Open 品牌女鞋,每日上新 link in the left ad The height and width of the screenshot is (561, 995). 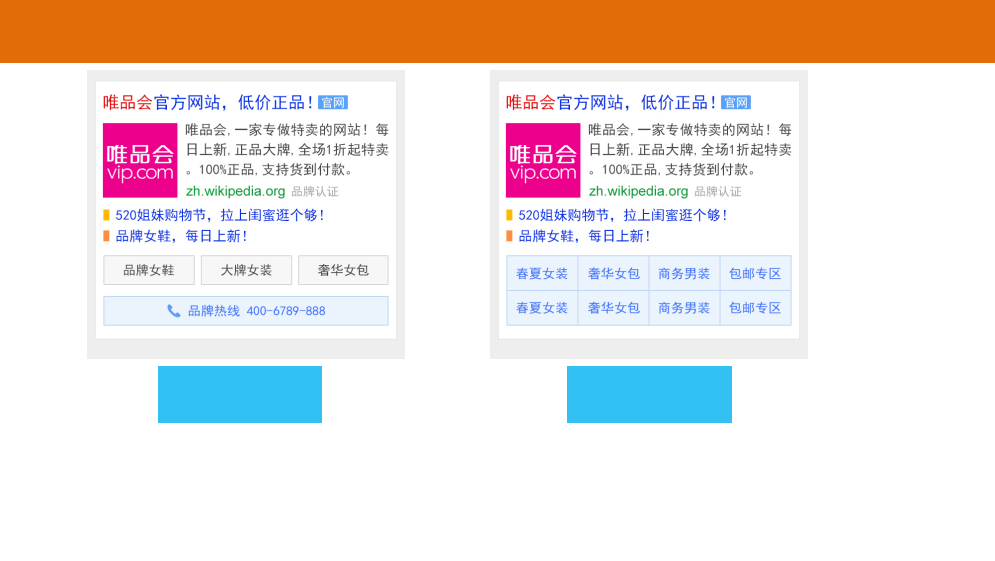click(x=181, y=236)
